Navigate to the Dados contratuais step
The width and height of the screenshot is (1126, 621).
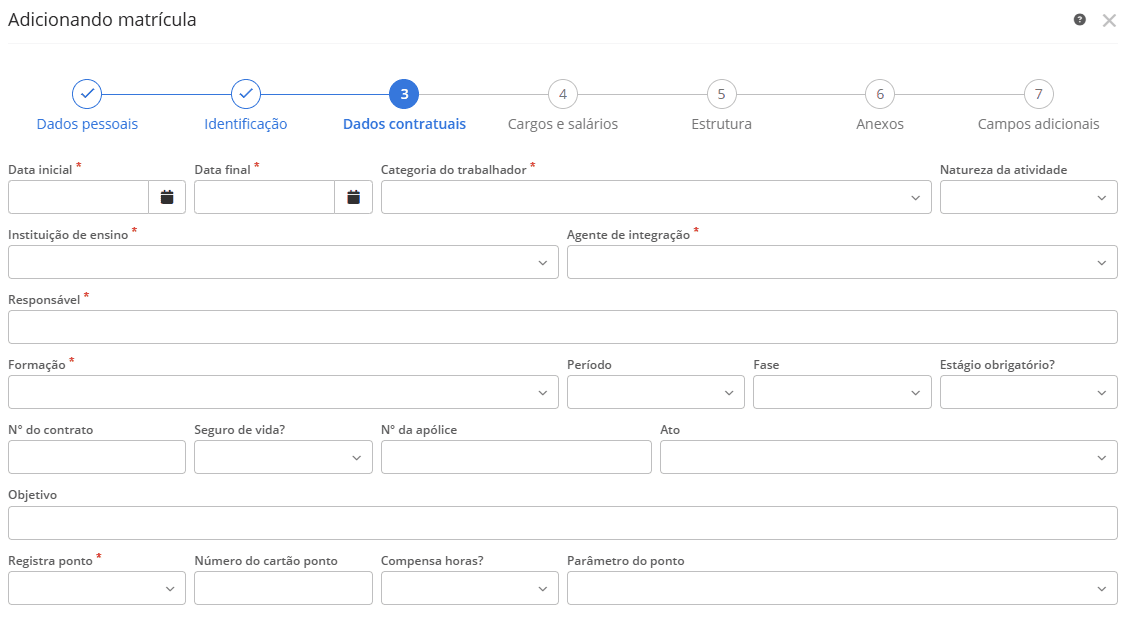[403, 124]
